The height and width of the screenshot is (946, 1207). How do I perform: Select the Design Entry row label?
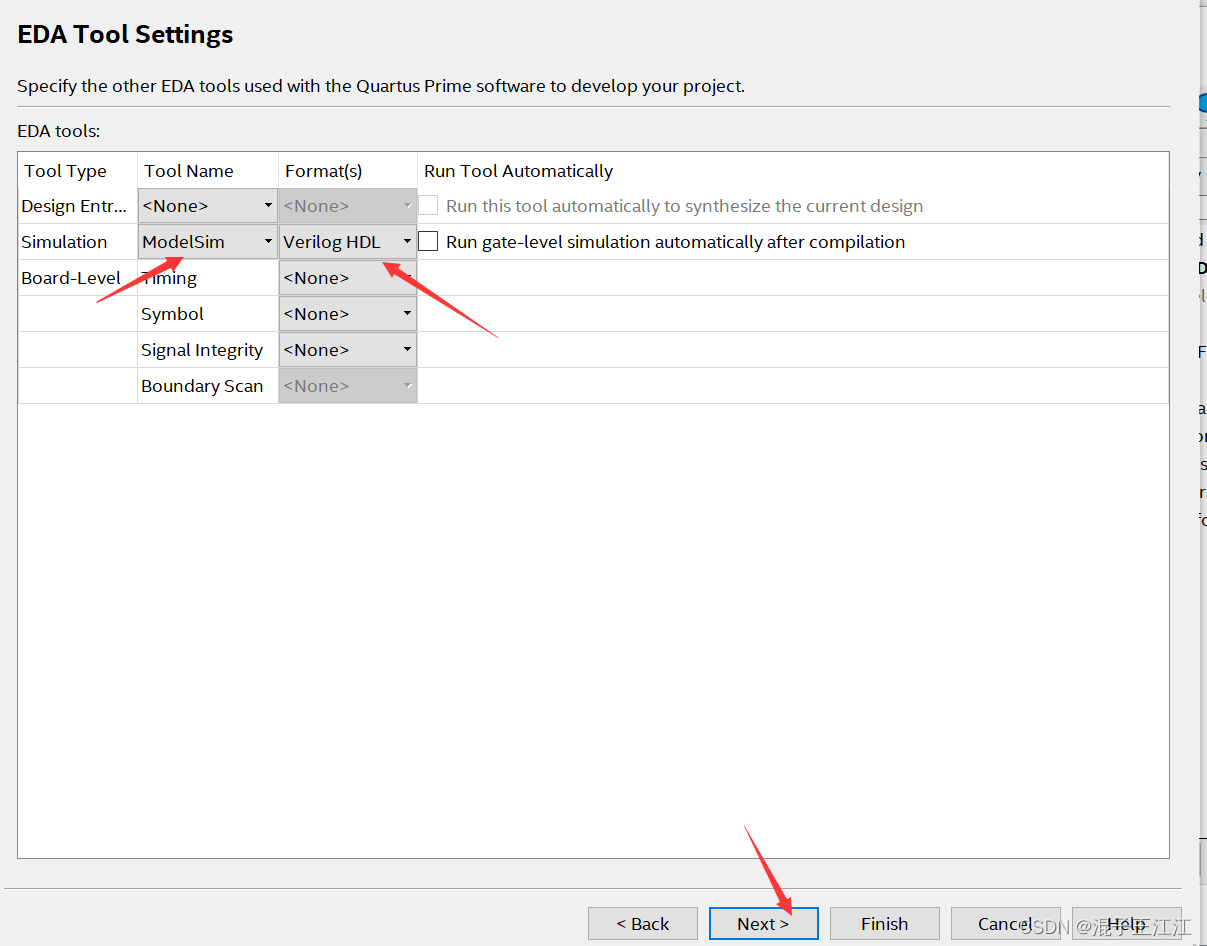tap(74, 206)
